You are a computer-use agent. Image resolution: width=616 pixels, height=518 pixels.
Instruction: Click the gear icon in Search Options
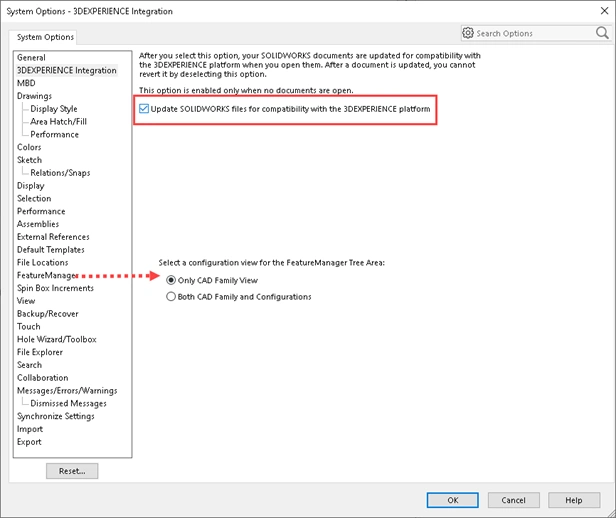(x=468, y=33)
